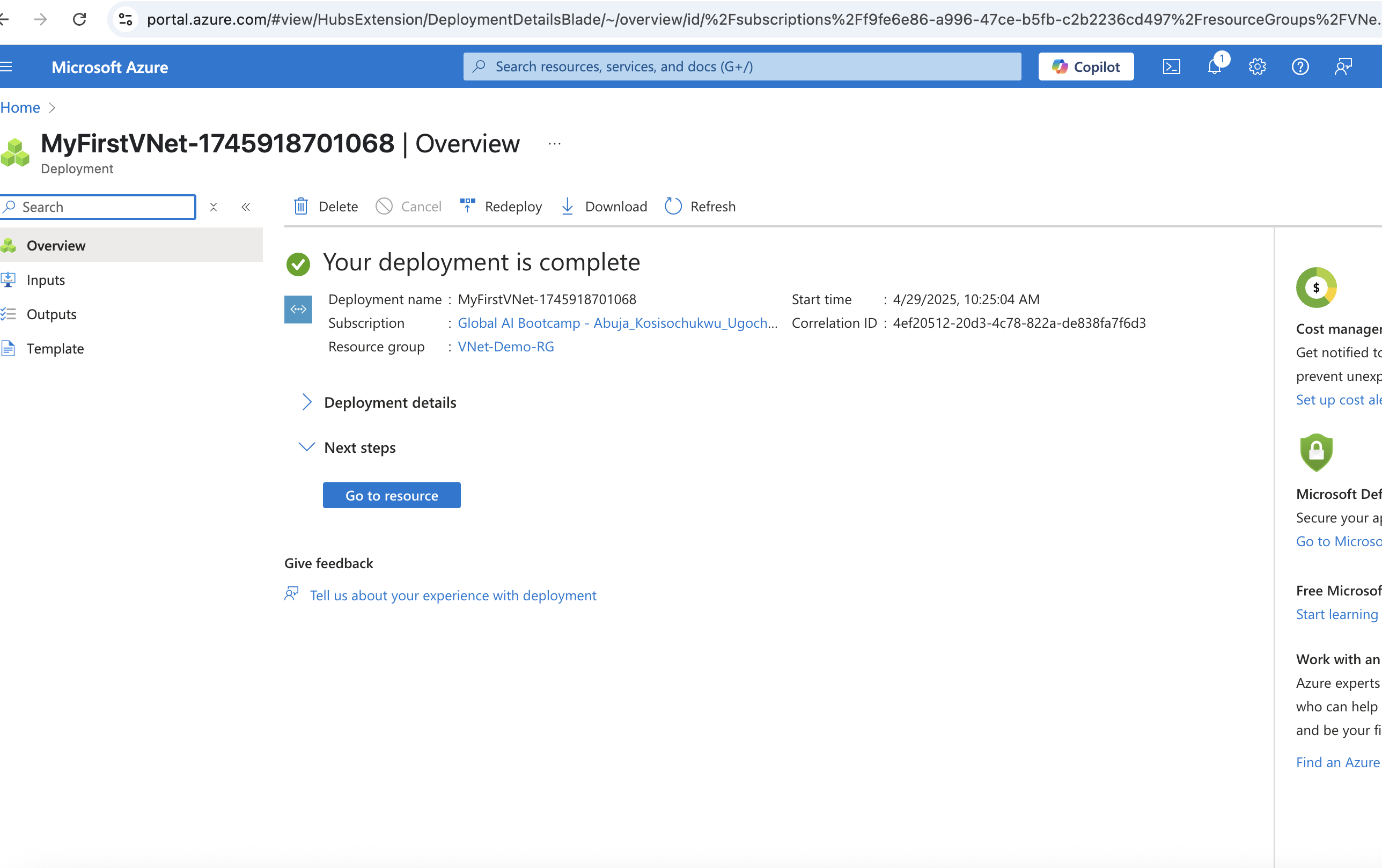Open the portal settings gear

1257,67
